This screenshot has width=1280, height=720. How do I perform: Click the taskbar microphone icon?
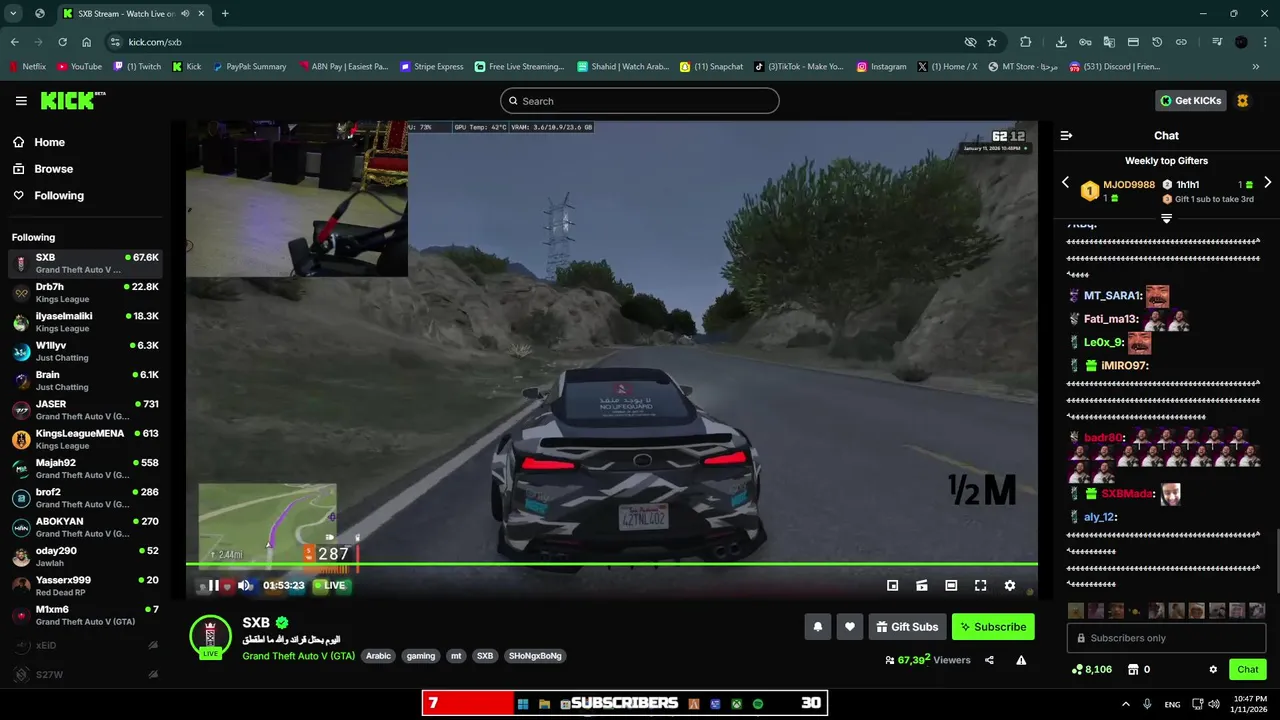click(1147, 704)
